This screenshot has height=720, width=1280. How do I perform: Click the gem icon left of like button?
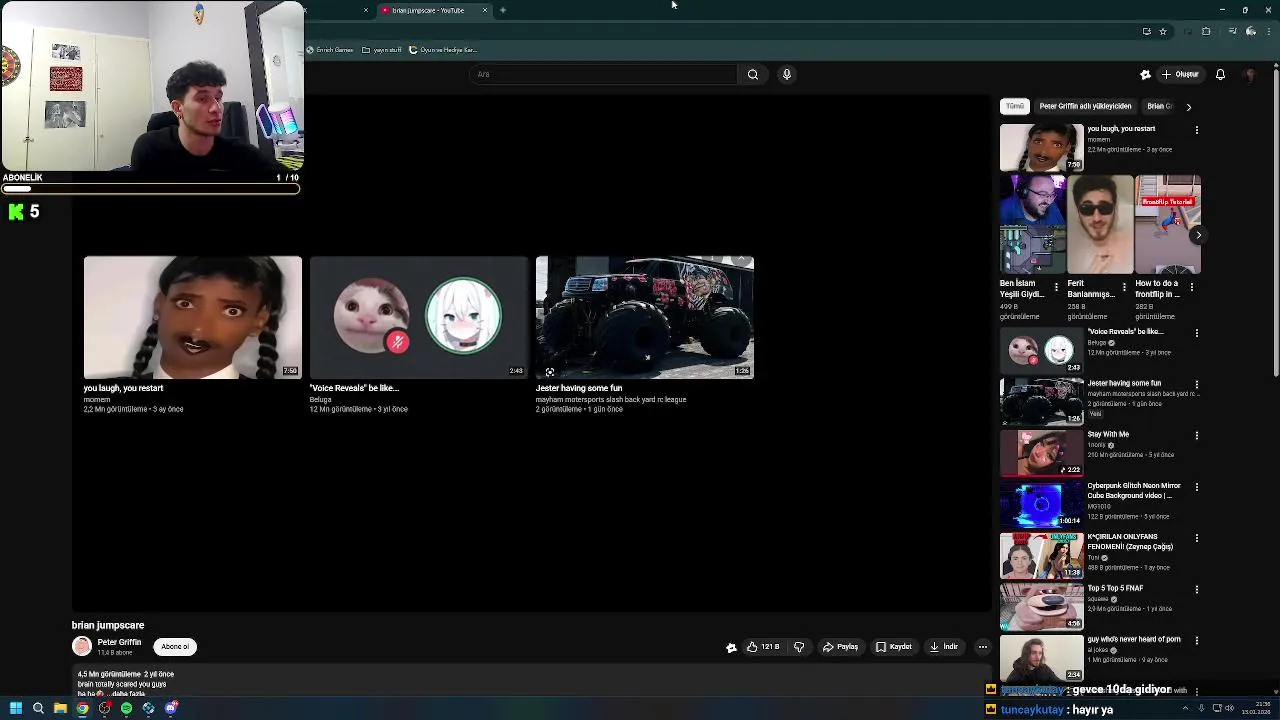click(731, 647)
